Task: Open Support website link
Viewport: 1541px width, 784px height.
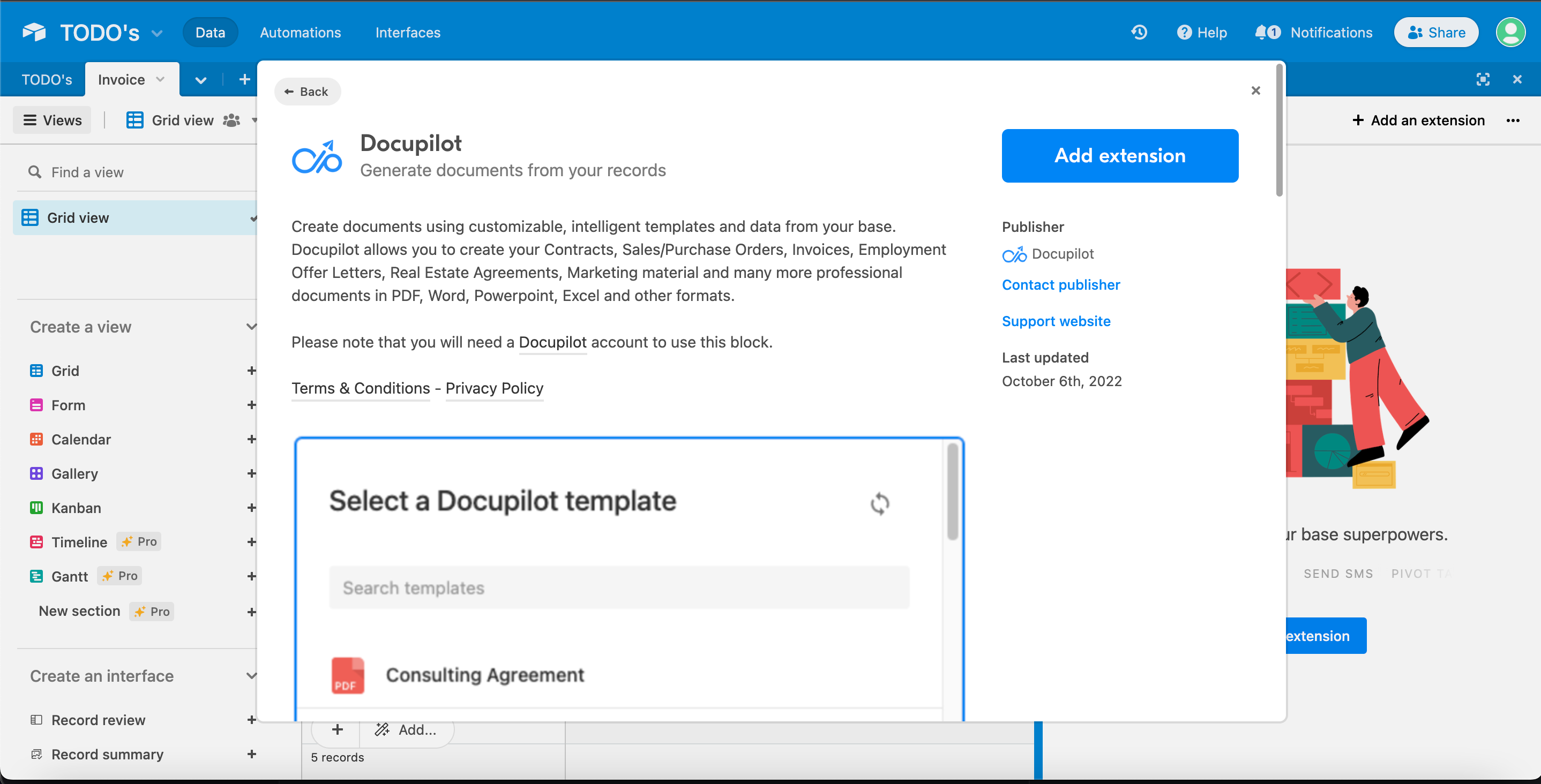Action: pos(1056,321)
